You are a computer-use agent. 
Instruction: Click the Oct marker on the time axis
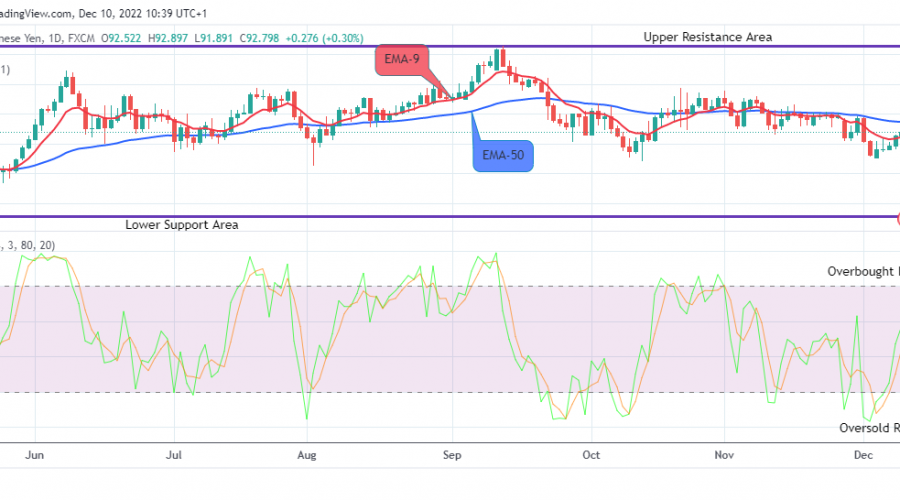pos(590,454)
